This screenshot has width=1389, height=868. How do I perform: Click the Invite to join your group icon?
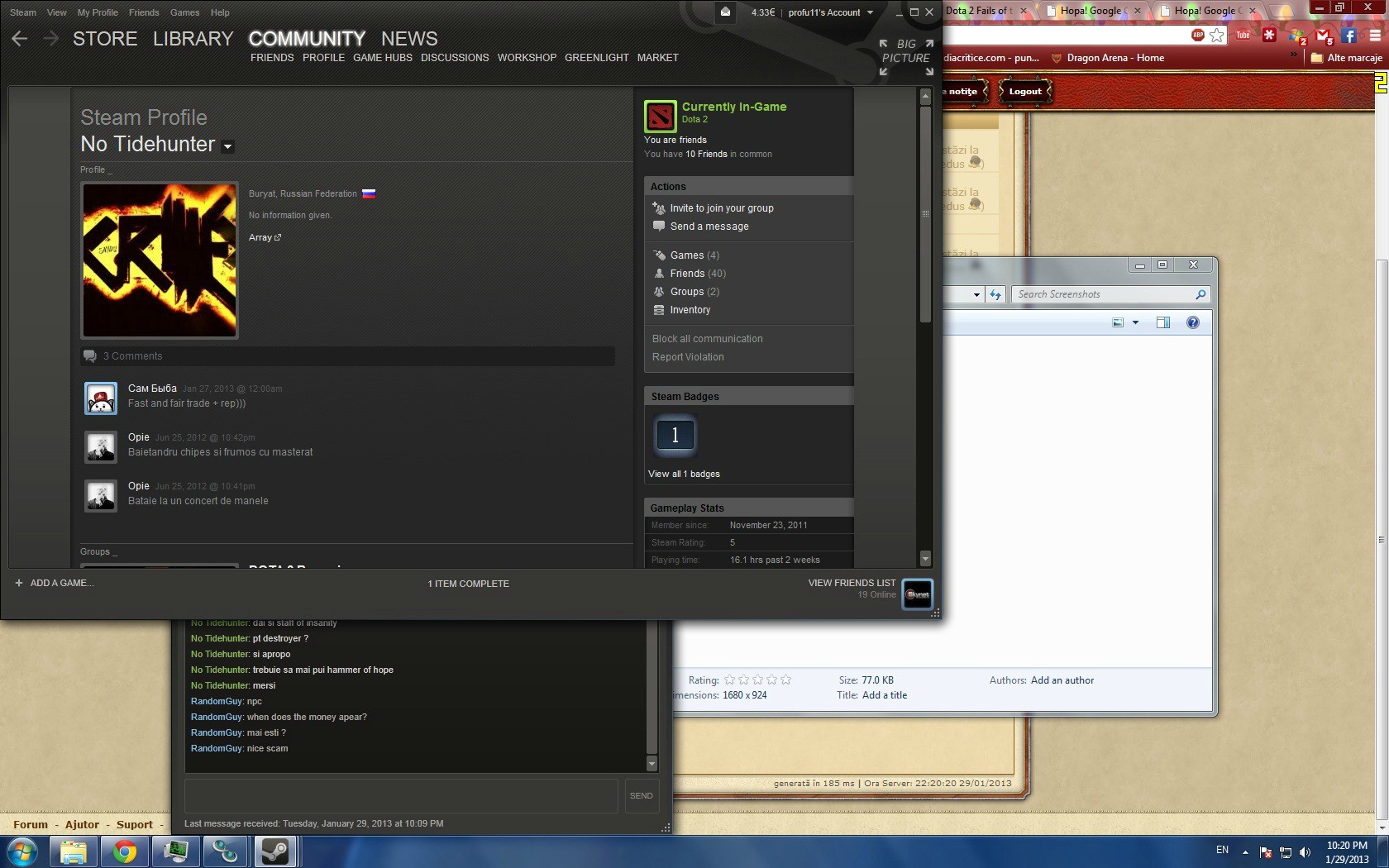tap(659, 208)
